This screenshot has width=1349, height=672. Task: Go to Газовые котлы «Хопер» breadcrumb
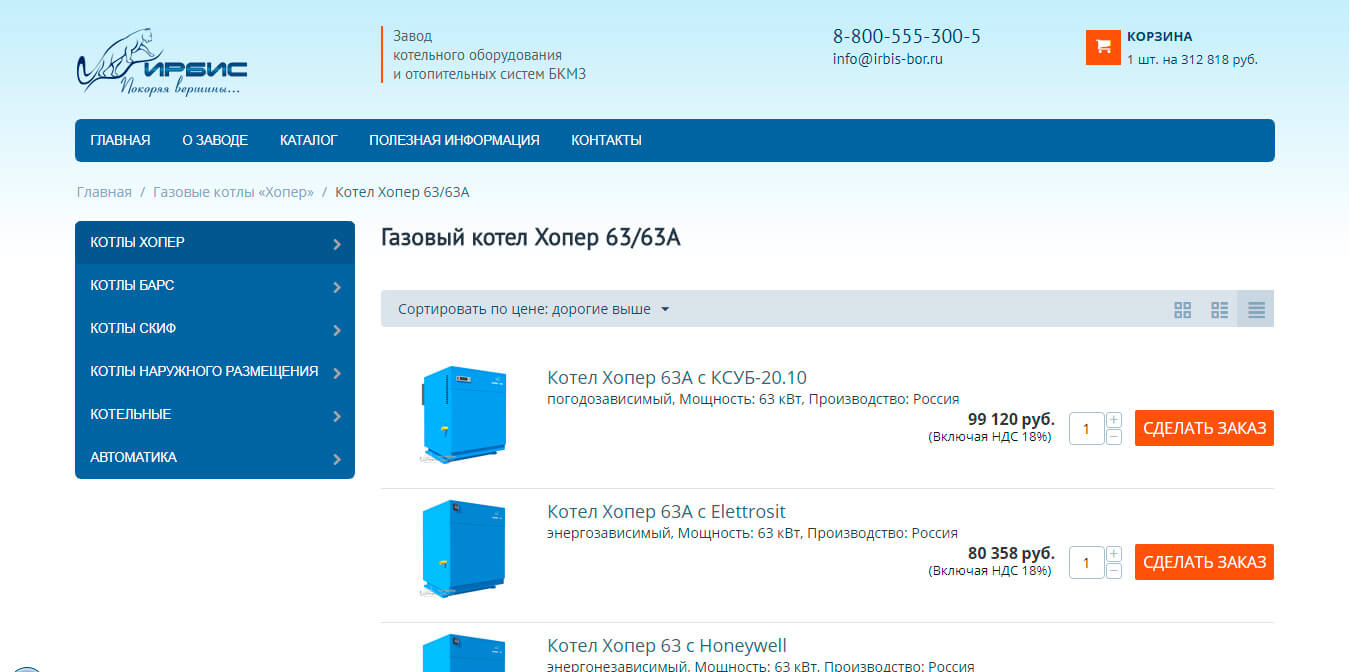pyautogui.click(x=233, y=192)
